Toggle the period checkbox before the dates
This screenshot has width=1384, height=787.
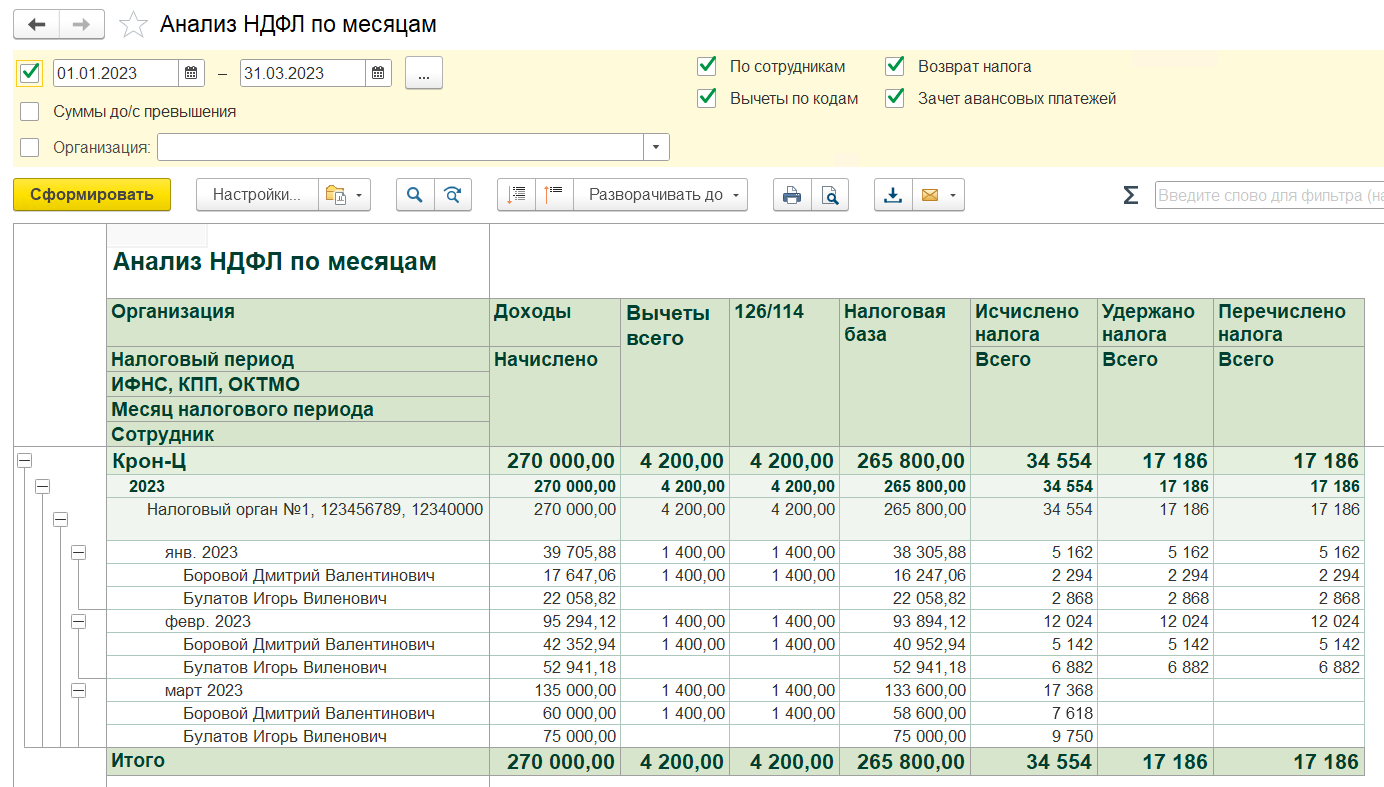30,73
